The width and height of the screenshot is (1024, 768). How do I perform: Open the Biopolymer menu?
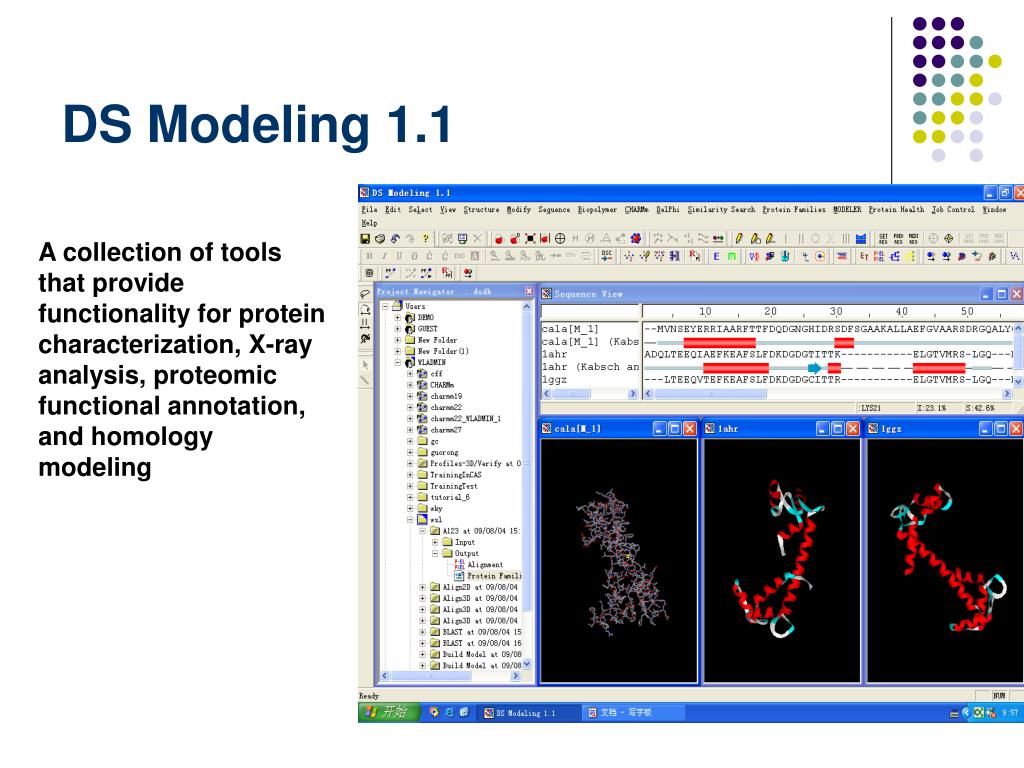click(597, 210)
